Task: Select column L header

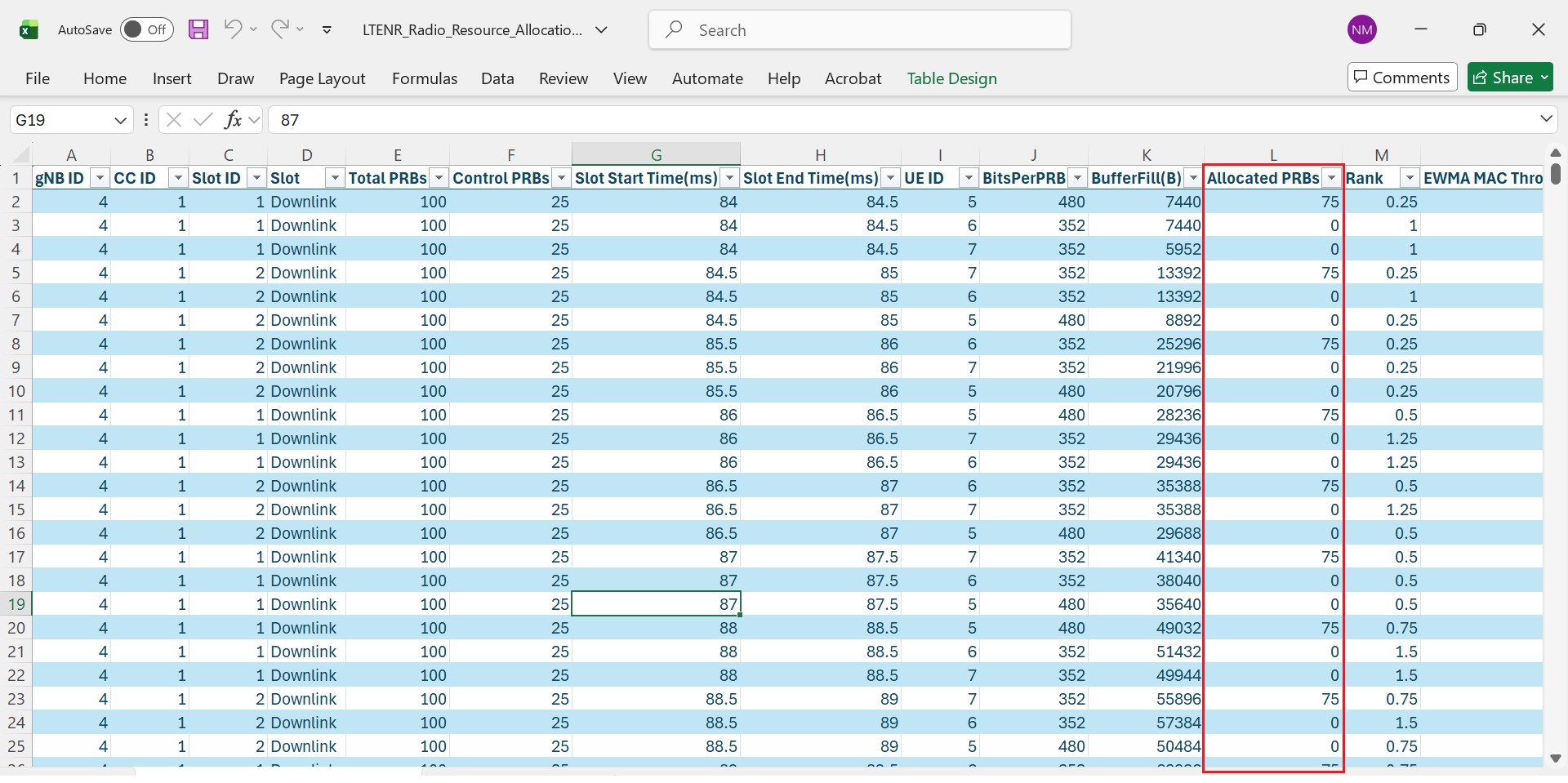Action: tap(1273, 154)
